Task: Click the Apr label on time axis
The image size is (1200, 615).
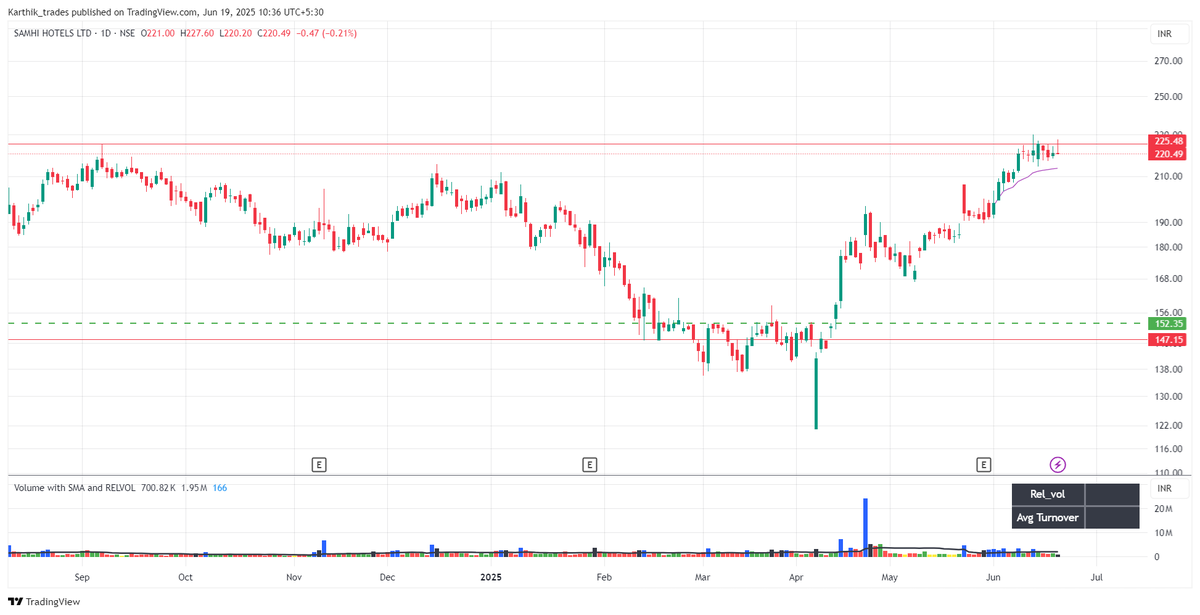Action: click(x=796, y=577)
